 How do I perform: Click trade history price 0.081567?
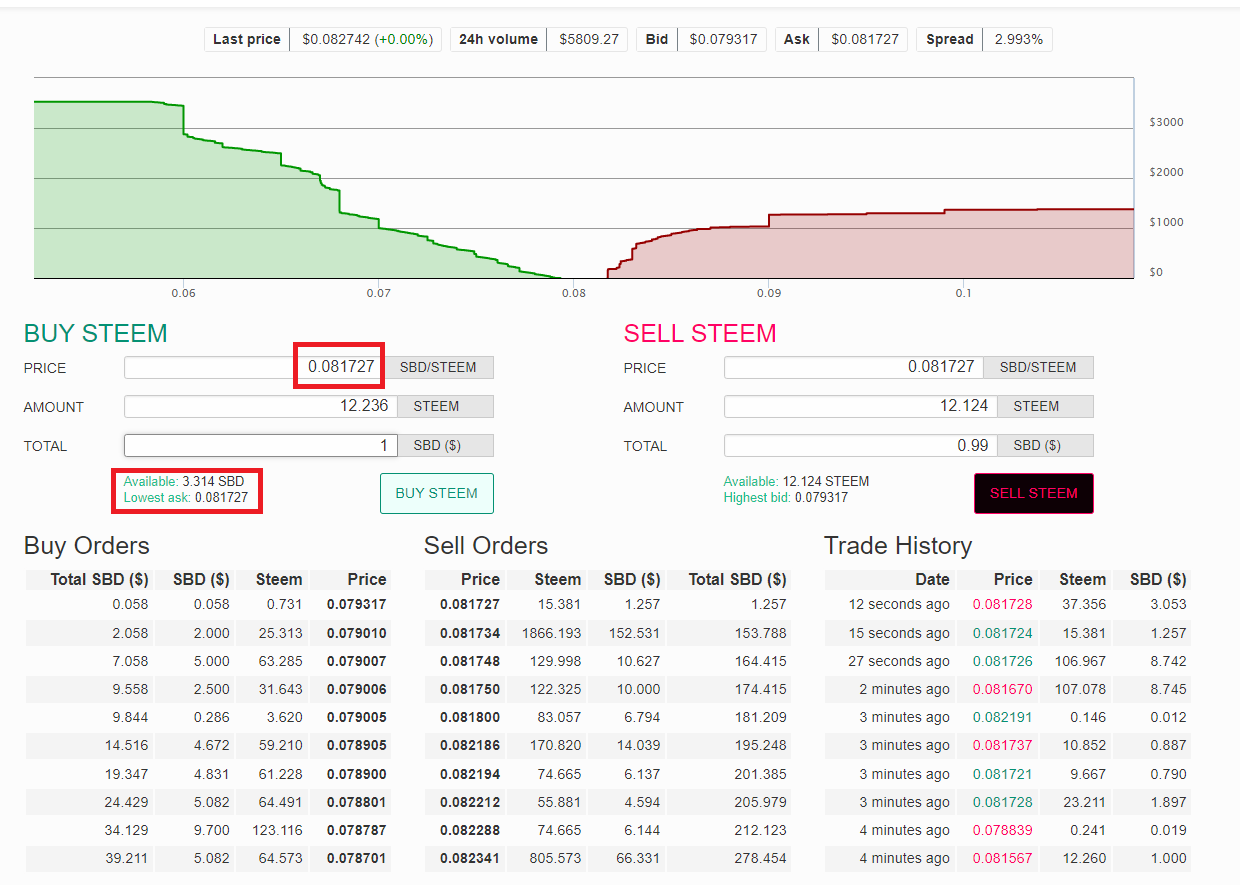(1002, 858)
